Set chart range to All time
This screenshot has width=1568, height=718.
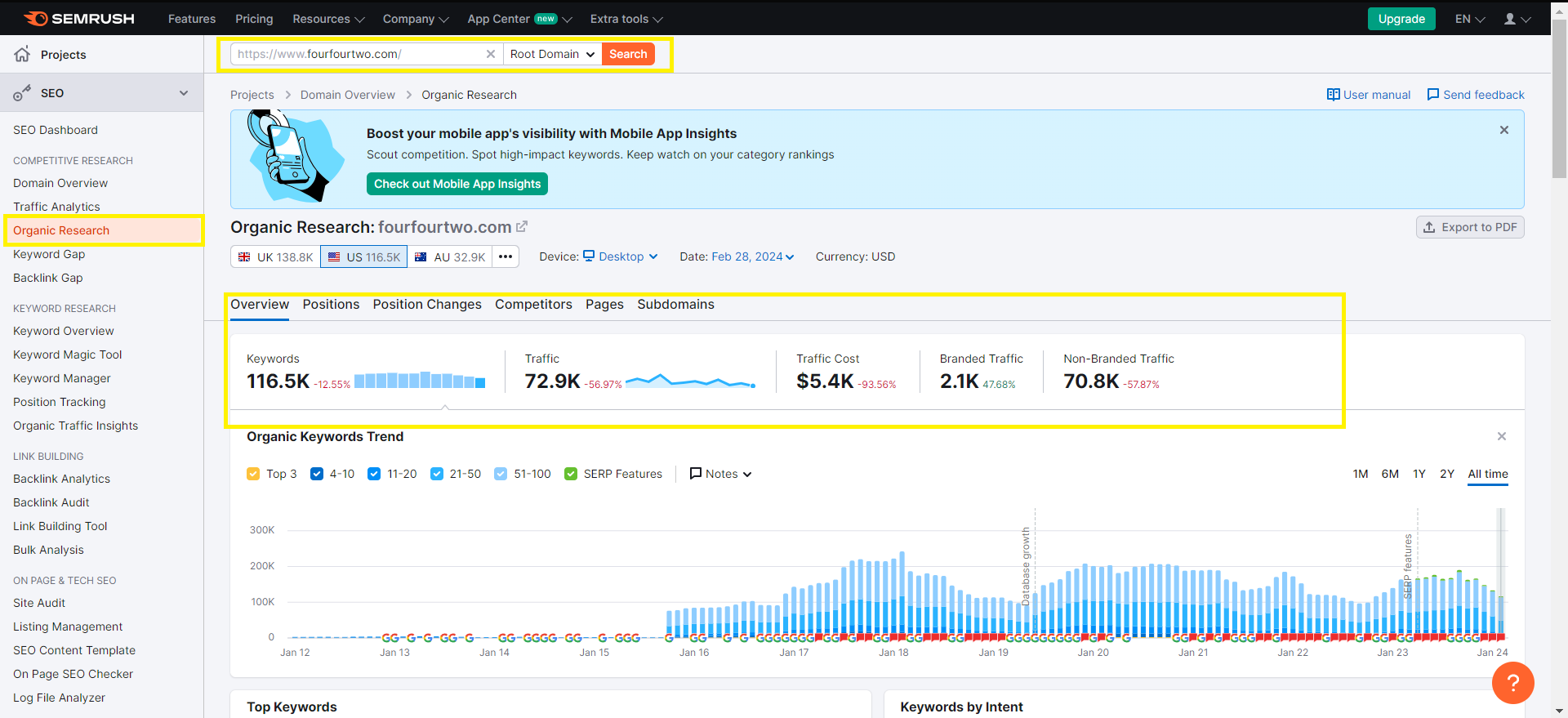[1488, 474]
